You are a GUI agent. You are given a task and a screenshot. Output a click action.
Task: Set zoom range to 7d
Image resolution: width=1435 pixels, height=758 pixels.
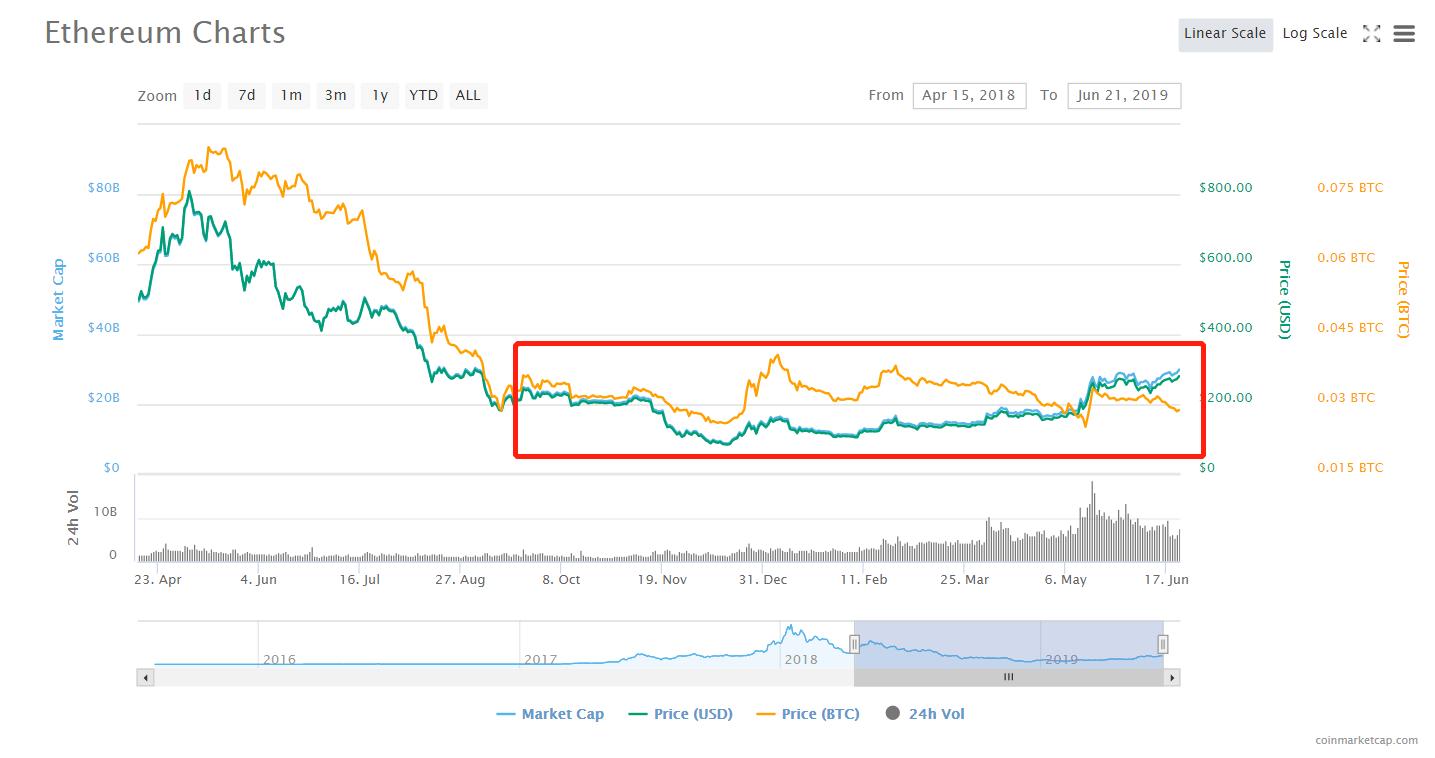pyautogui.click(x=246, y=95)
